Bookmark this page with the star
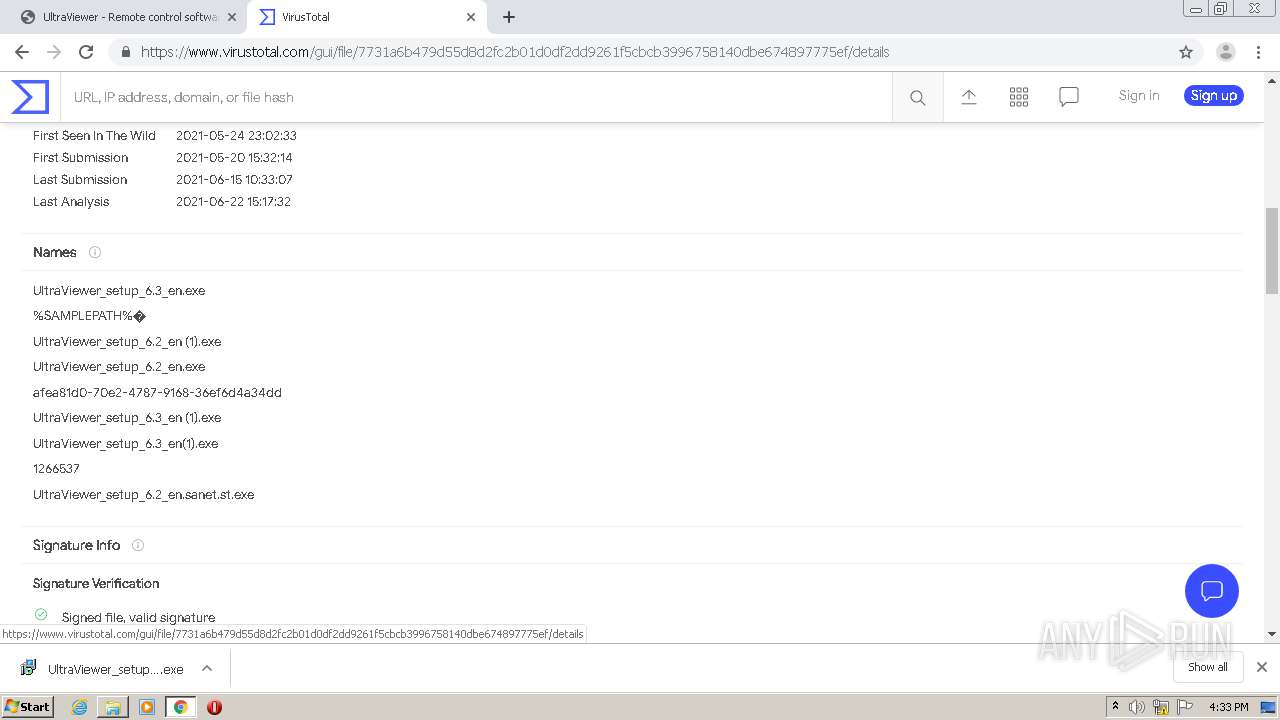Screen dimensions: 1280x720 (x=1186, y=52)
